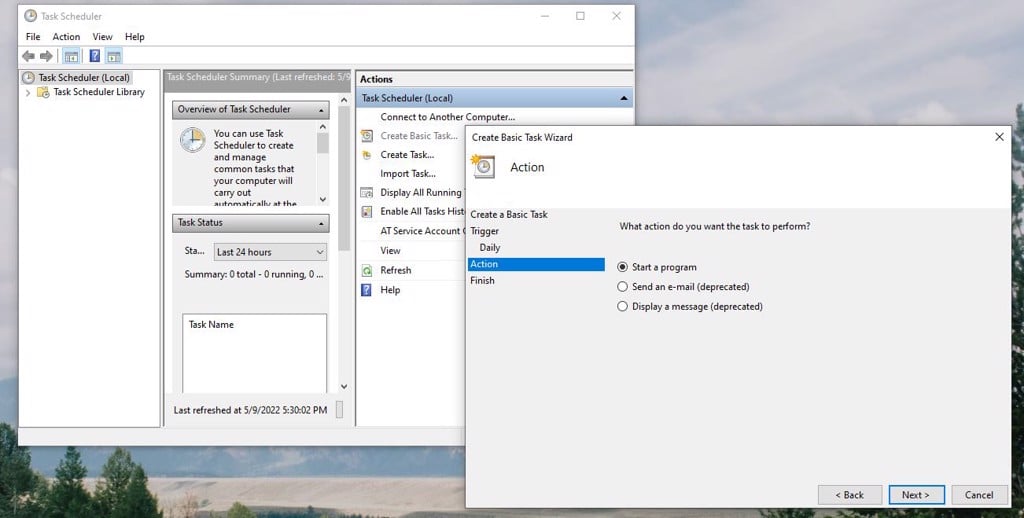Open the Help menu
1024x518 pixels.
(135, 37)
